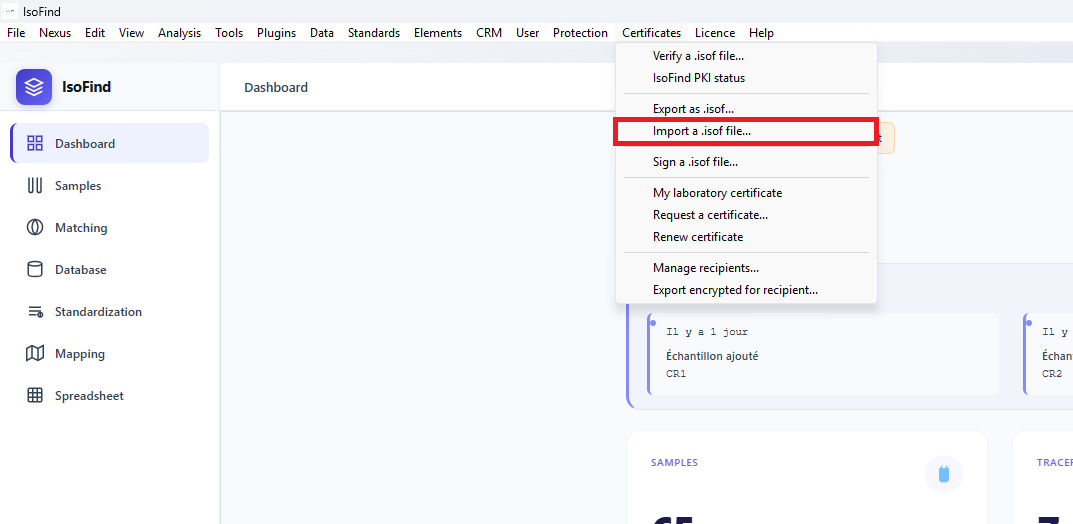Screen dimensions: 1073x524
Task: Click the Database cylinder icon
Action: pos(34,270)
